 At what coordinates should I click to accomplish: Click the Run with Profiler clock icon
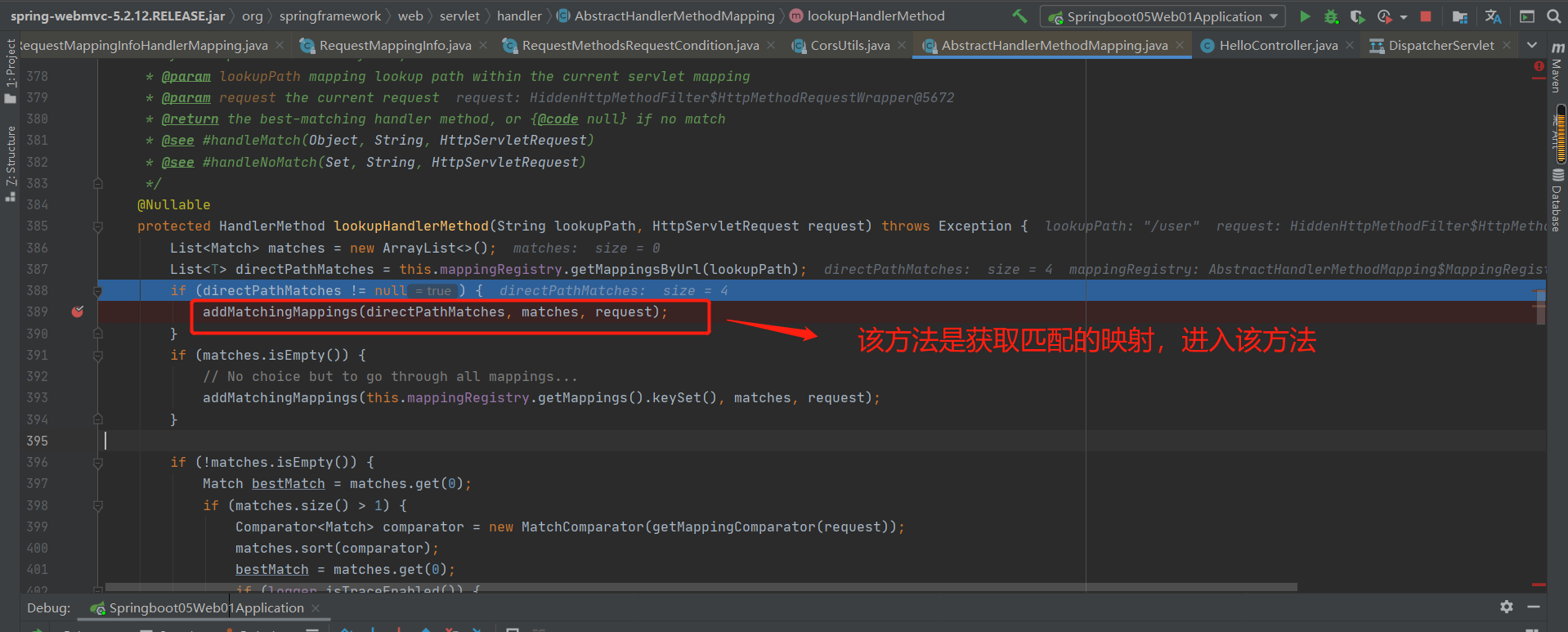tap(1384, 16)
